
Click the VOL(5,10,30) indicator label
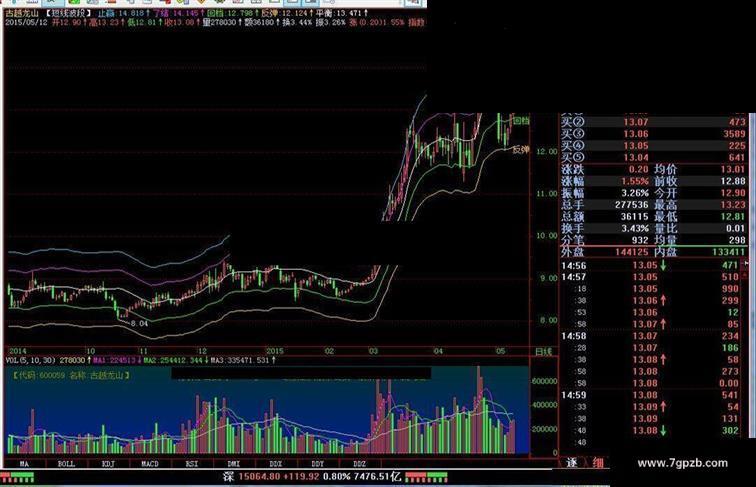point(31,360)
